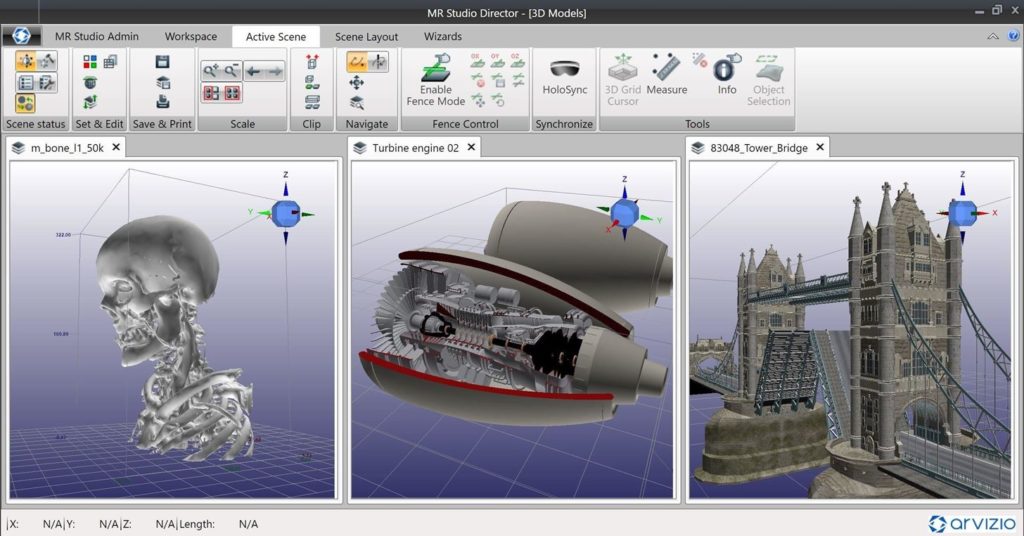
Task: Click the zoom out magnifier in Scale
Action: [232, 71]
